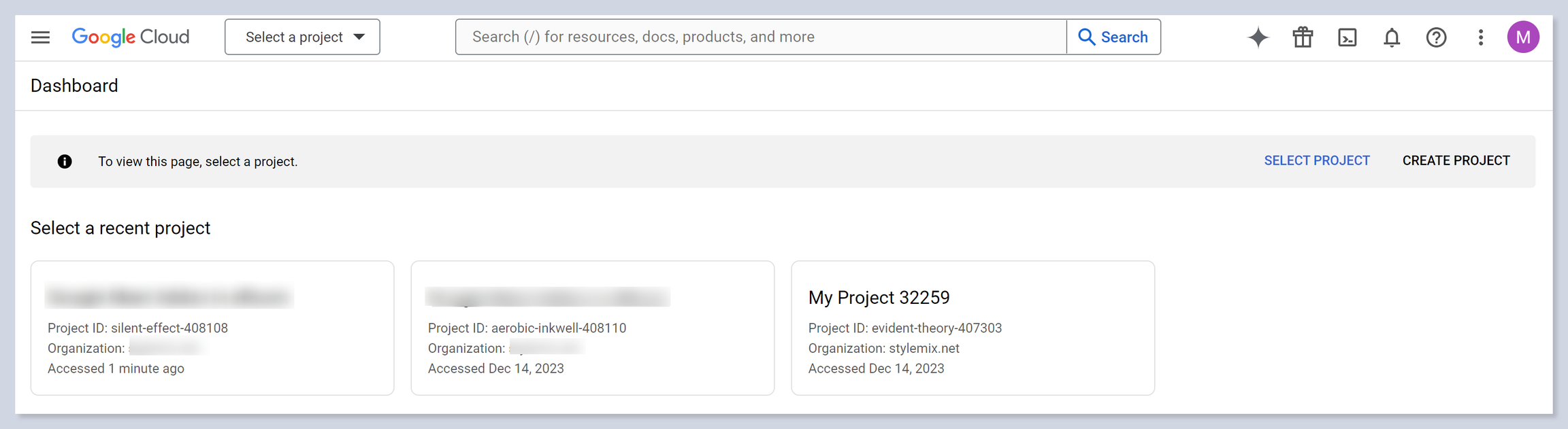Open the three-dot settings menu
This screenshot has width=1568, height=429.
pyautogui.click(x=1480, y=37)
